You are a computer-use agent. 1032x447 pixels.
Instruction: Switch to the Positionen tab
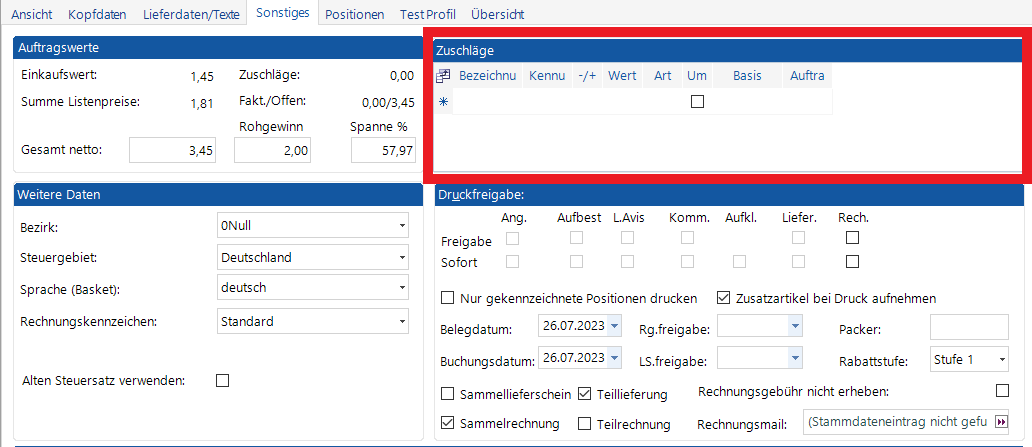coord(354,15)
